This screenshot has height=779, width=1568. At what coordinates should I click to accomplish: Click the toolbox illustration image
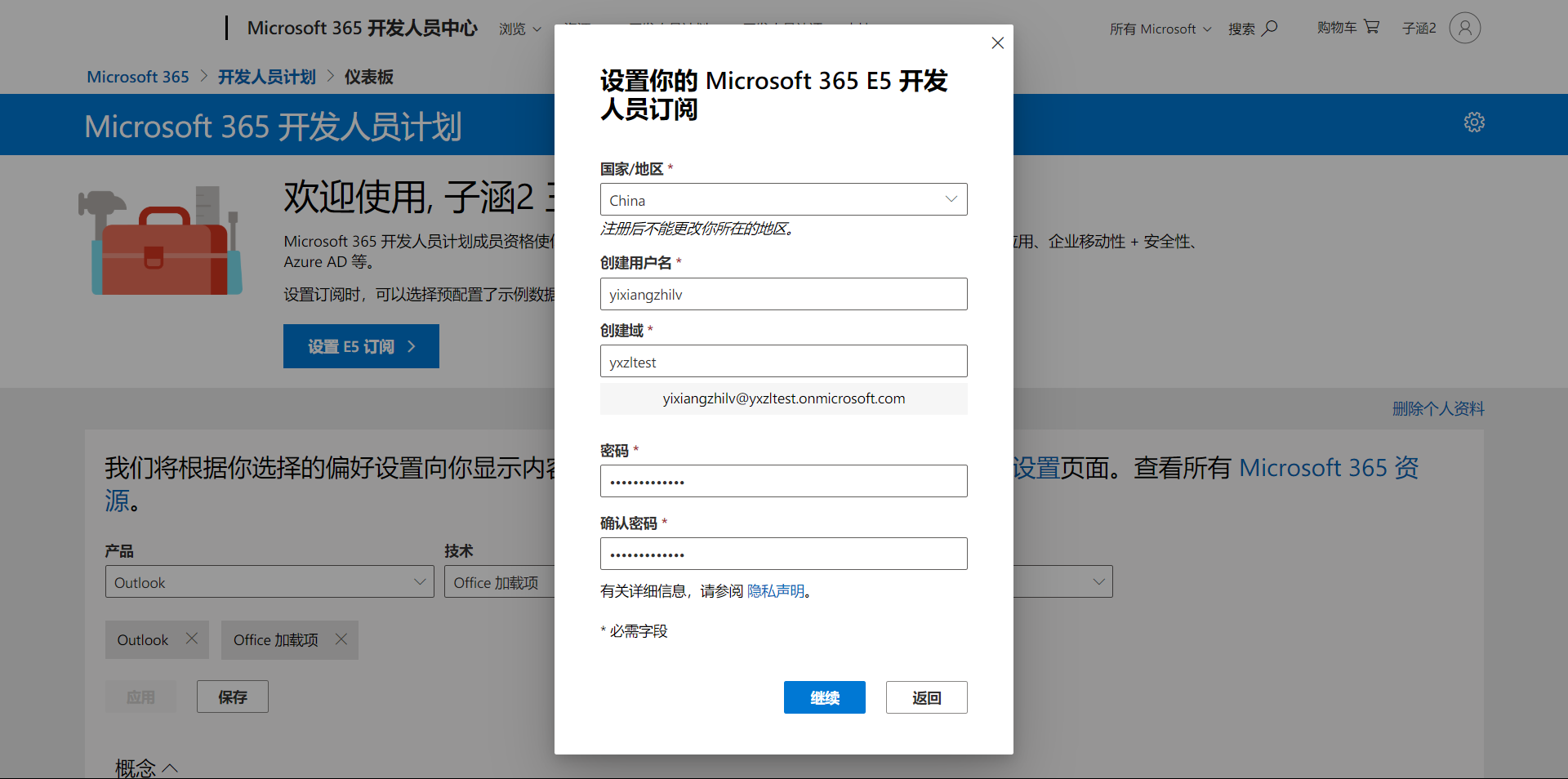pos(160,242)
